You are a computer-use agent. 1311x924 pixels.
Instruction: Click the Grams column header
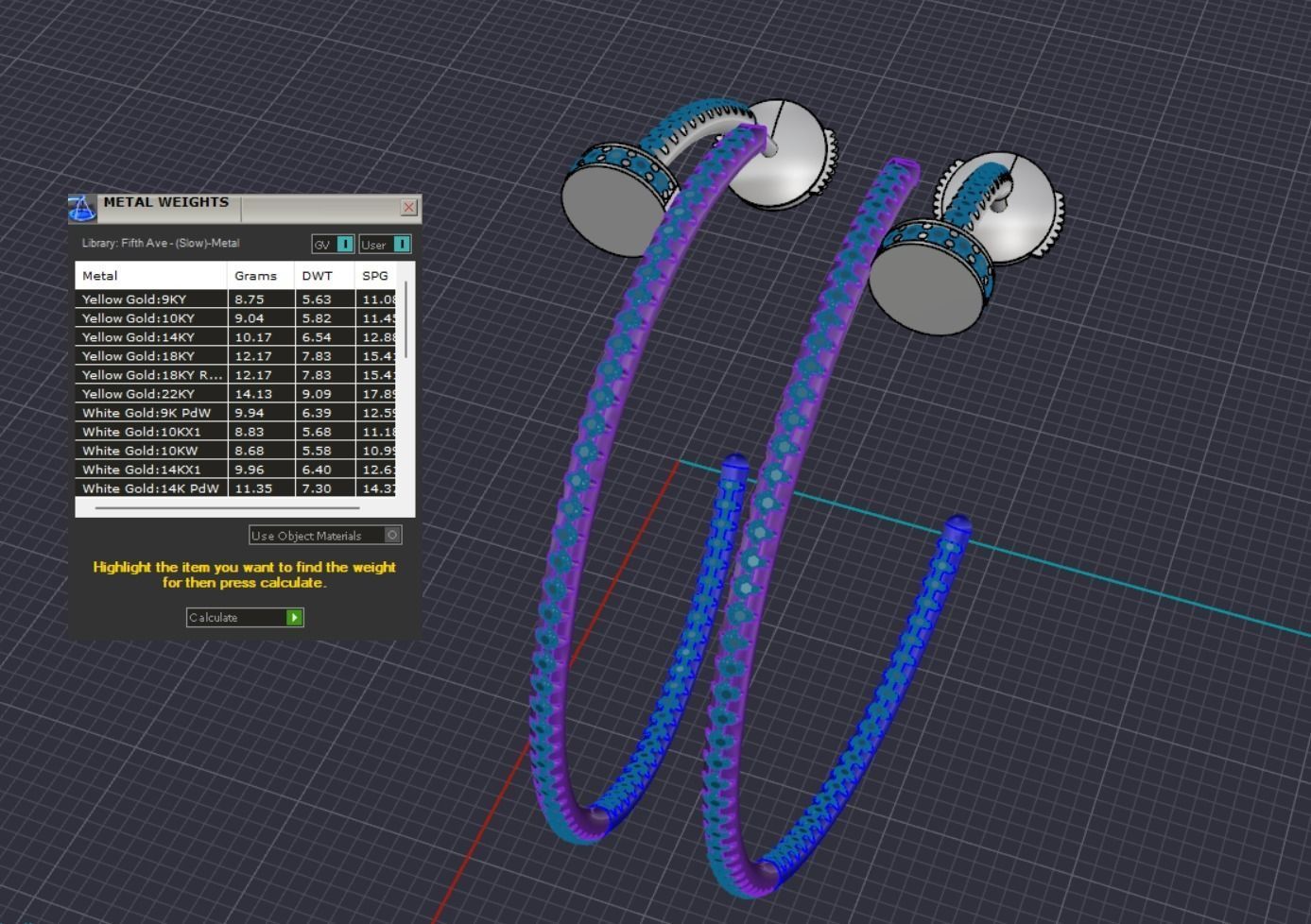(261, 276)
